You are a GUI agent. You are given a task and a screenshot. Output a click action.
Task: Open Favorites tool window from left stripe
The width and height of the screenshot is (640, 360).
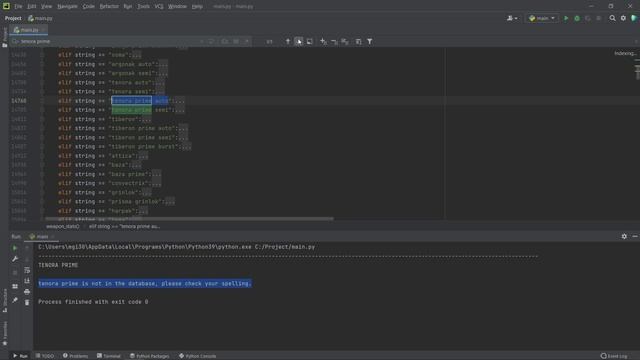coord(4,333)
